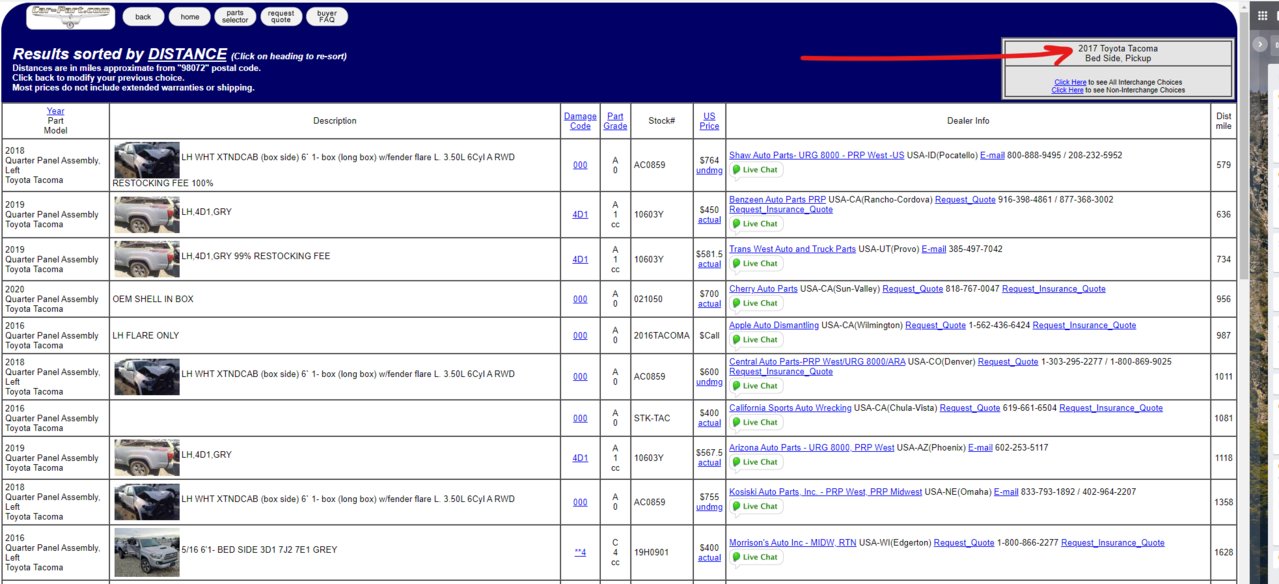Open damage code **4 link
Viewport: 1279px width, 584px height.
click(x=580, y=552)
